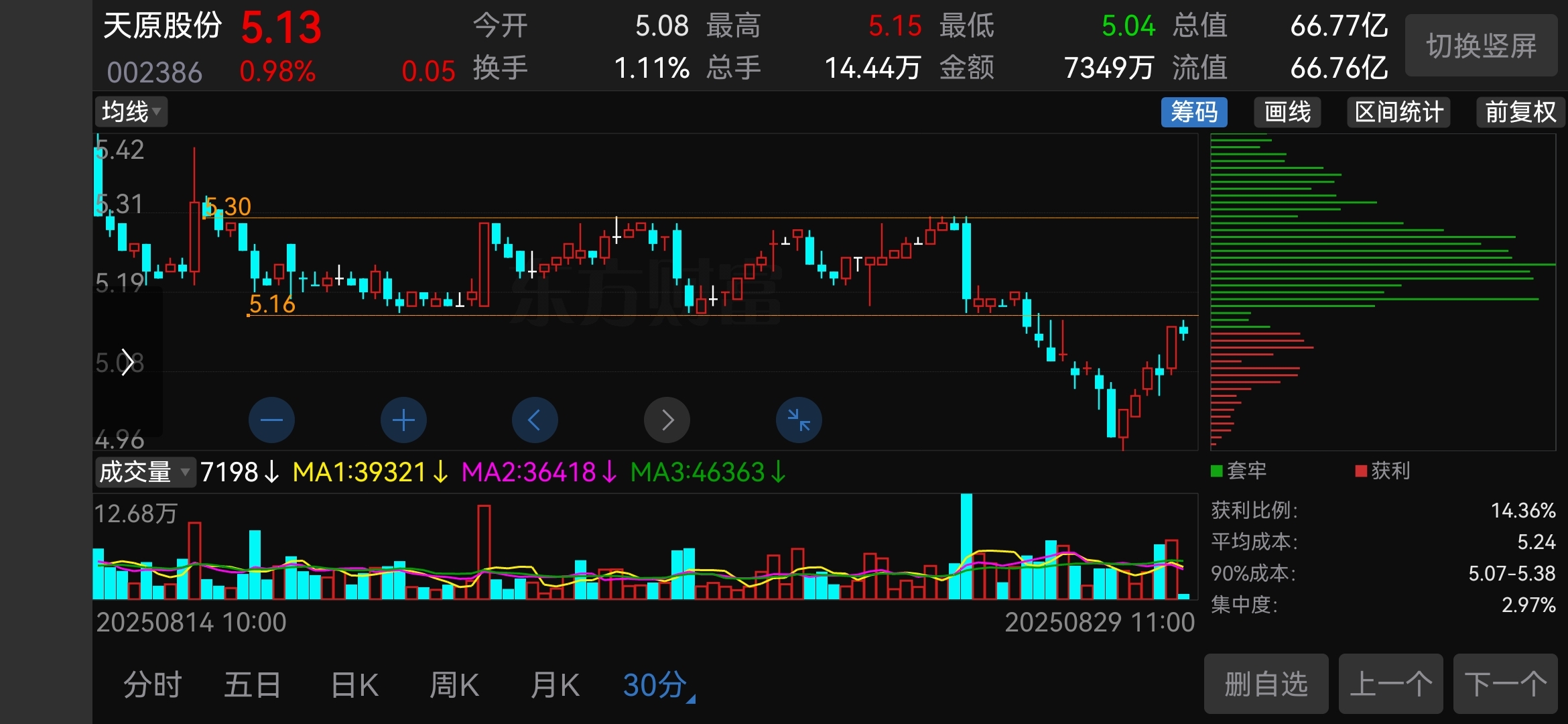Screen dimensions: 1568x724
Task: Tap the 换手 1.11% value
Action: coord(651,68)
